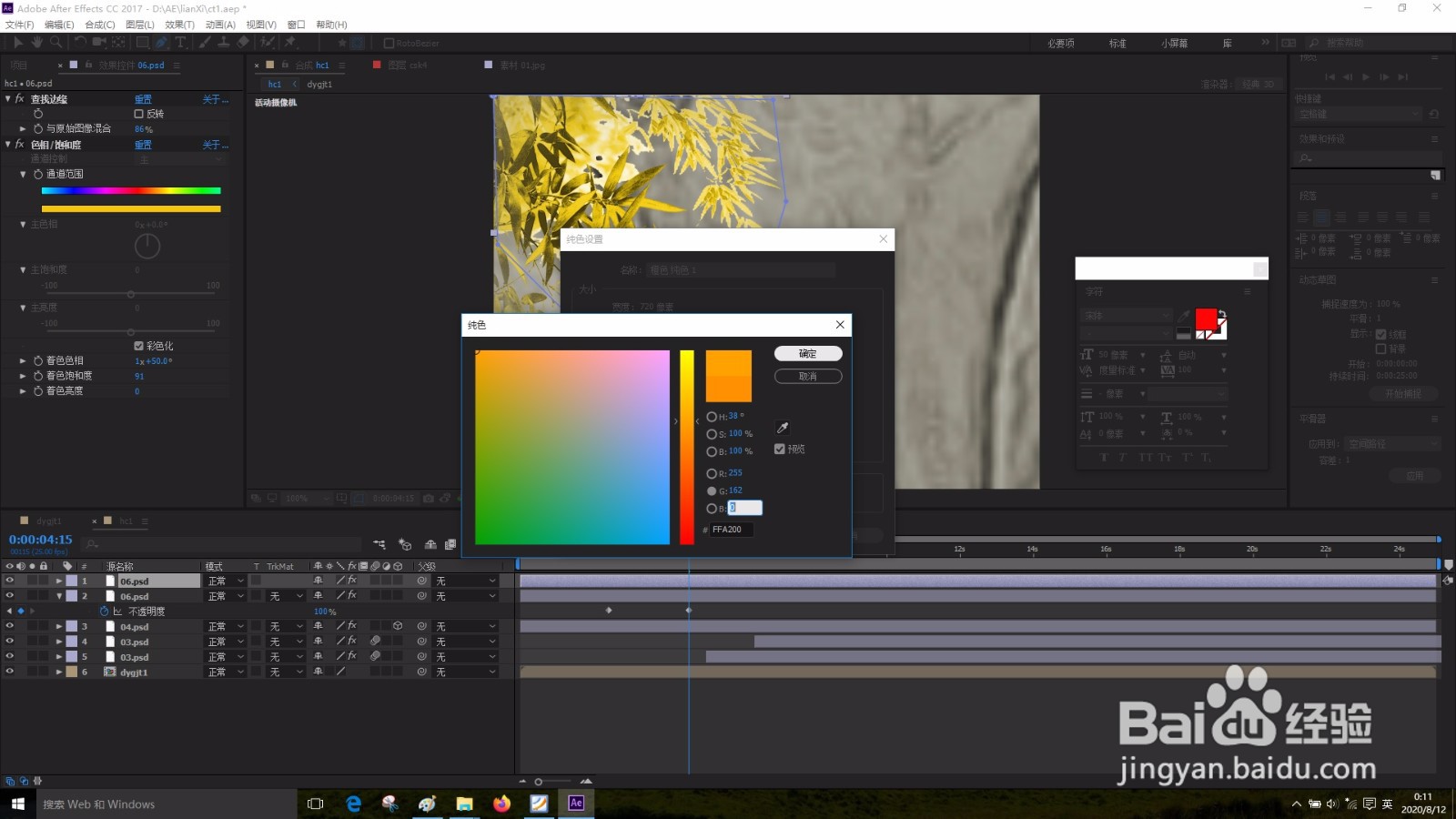Switch to the dygjt1 timeline tab
Screen dimensions: 1456x819
pos(49,521)
